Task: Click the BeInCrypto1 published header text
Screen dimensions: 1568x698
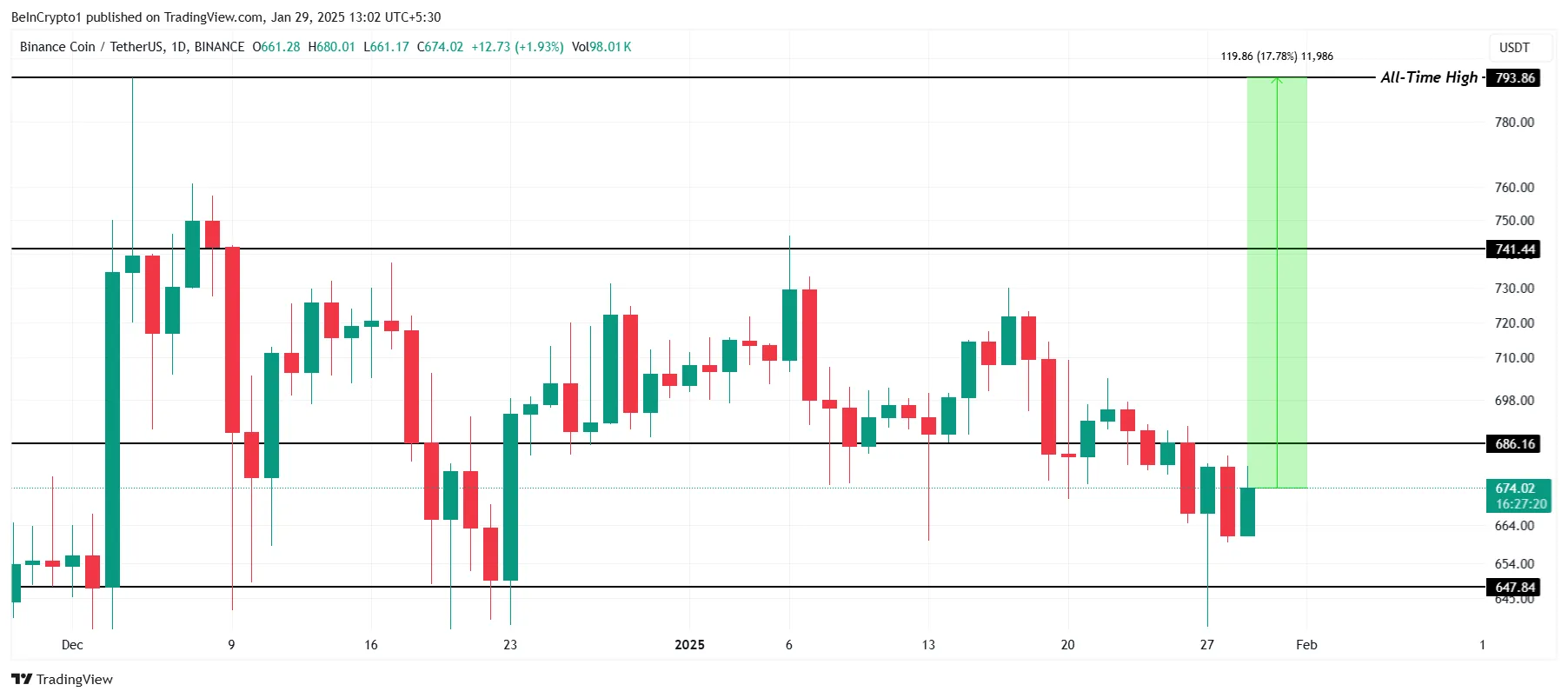Action: (226, 17)
